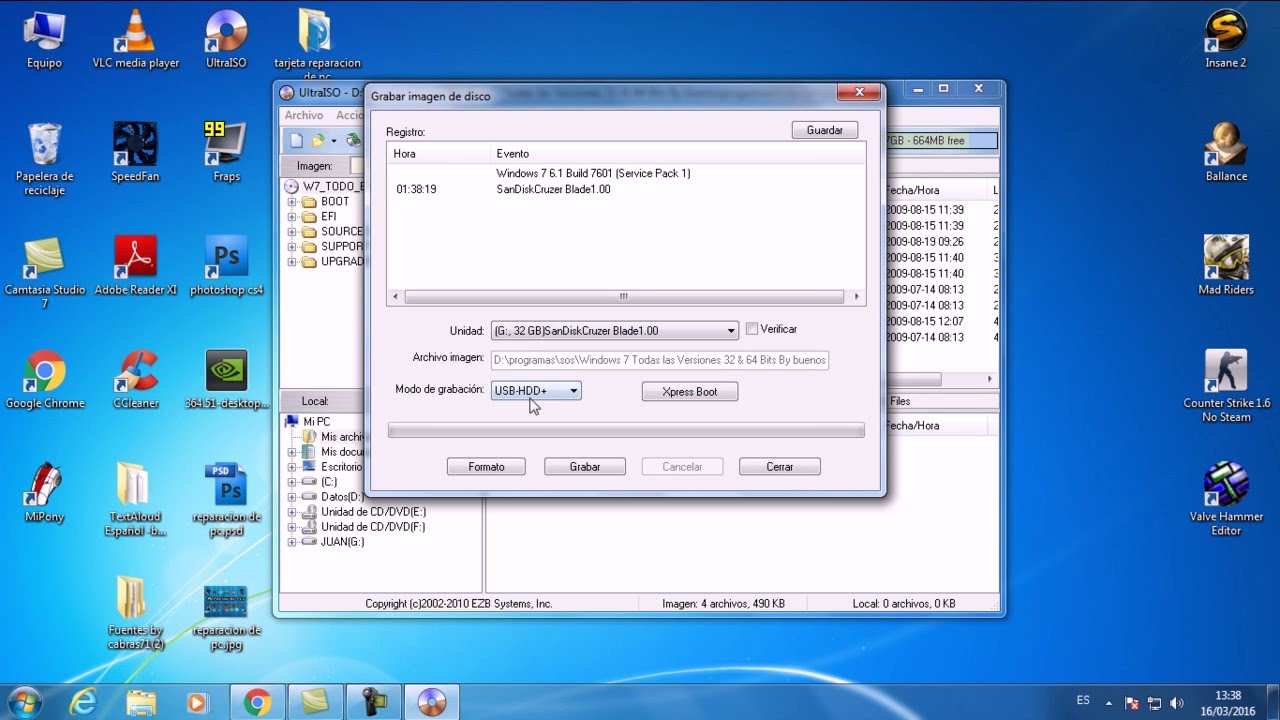This screenshot has height=720, width=1280.
Task: Expand the BOOT folder in the image tree
Action: coord(293,202)
